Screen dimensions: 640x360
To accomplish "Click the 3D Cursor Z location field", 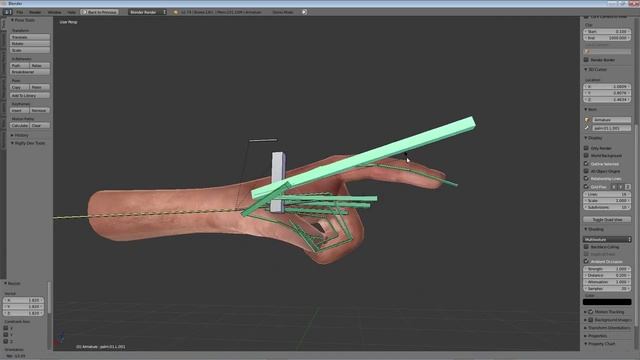I will point(607,100).
